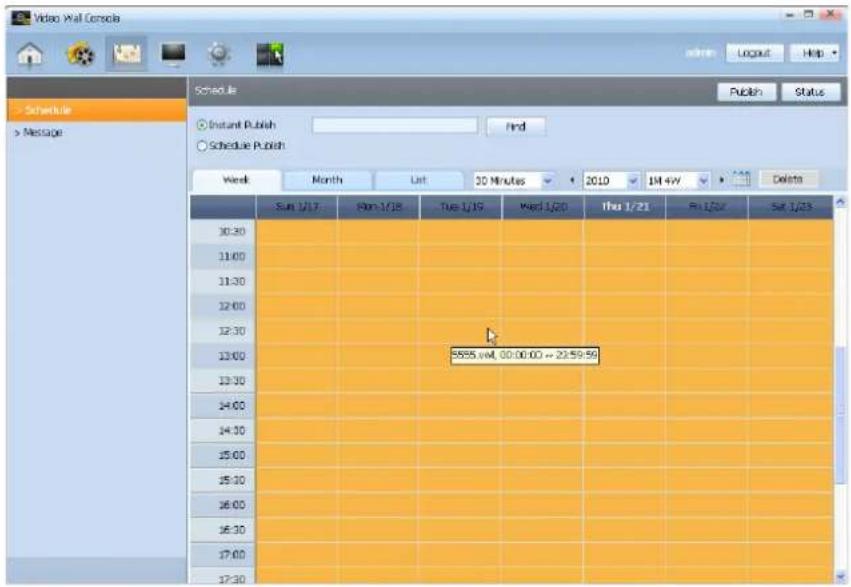Click the Delete button

pyautogui.click(x=788, y=179)
